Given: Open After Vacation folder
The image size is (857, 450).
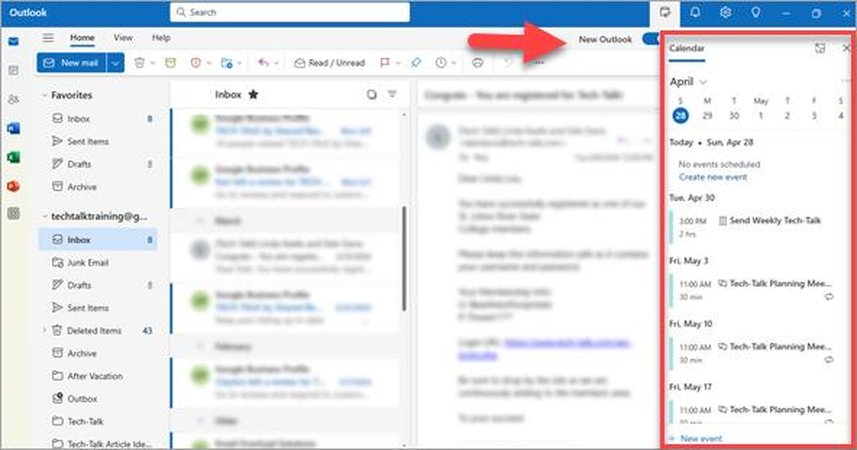Looking at the screenshot, I should click(98, 376).
